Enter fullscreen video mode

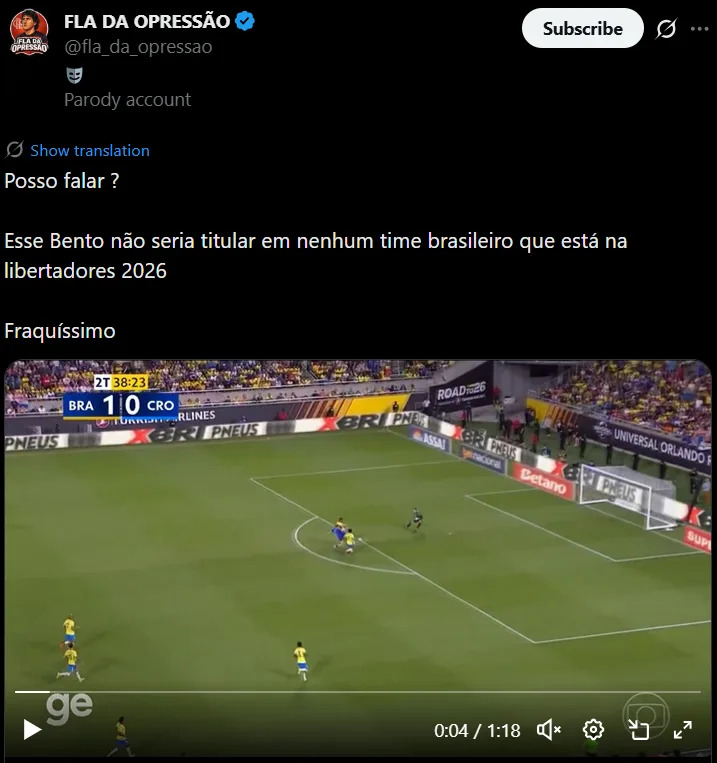(682, 730)
